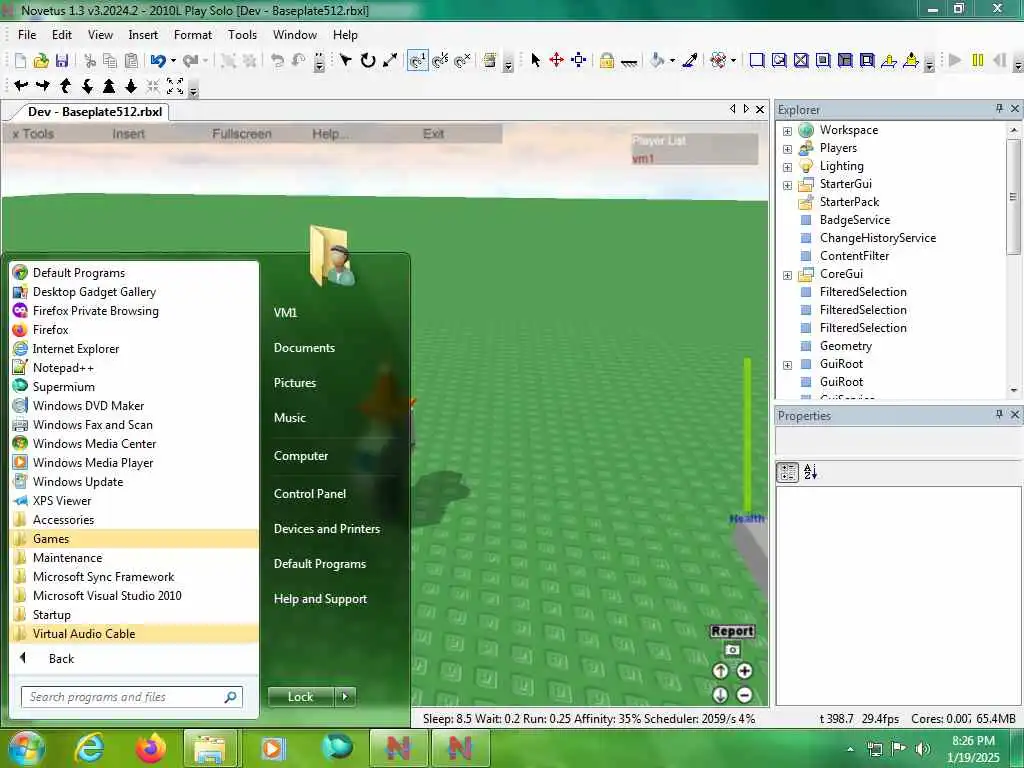Image resolution: width=1024 pixels, height=768 pixels.
Task: Select the Dev - Baseplate512.rbxl tab
Action: tap(95, 112)
